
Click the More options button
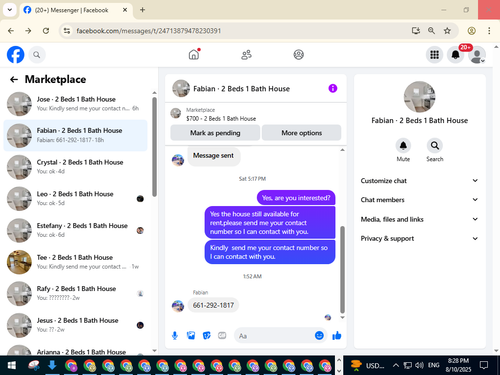(301, 133)
